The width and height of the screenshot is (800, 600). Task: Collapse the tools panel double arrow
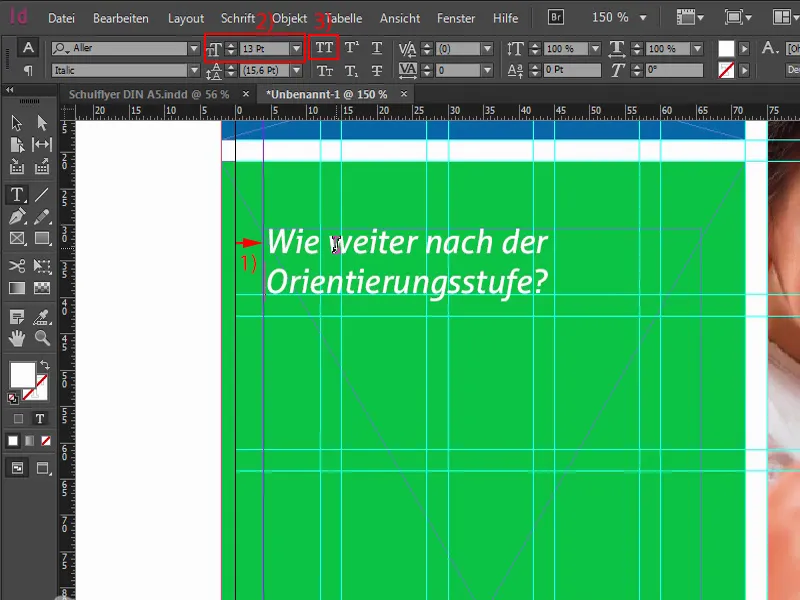(x=10, y=90)
